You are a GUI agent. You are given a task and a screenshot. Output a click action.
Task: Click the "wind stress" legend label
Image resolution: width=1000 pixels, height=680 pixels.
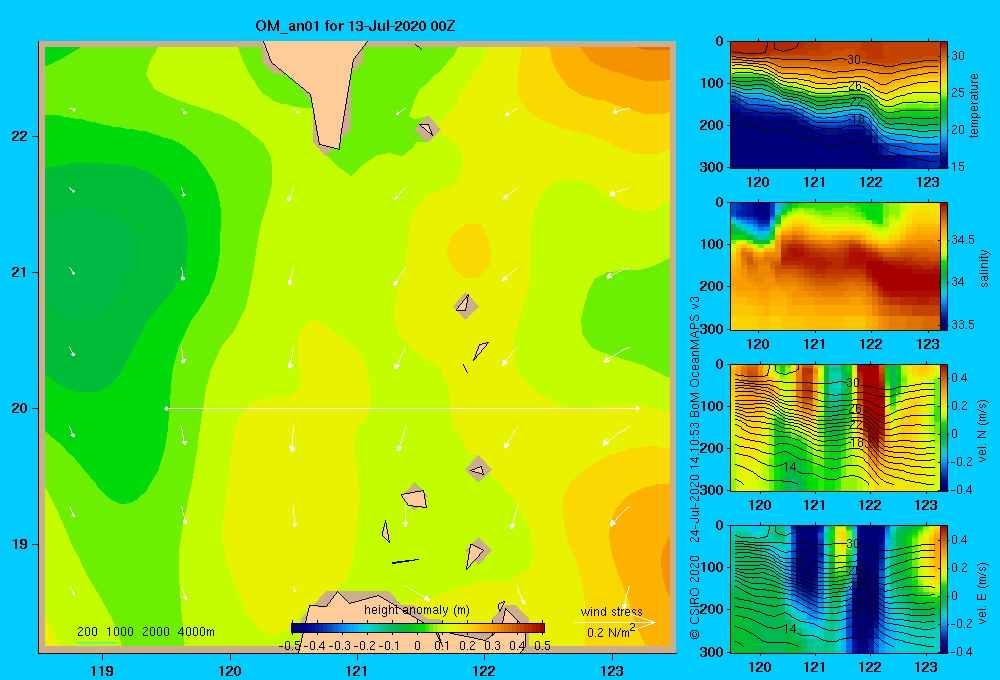pos(611,612)
